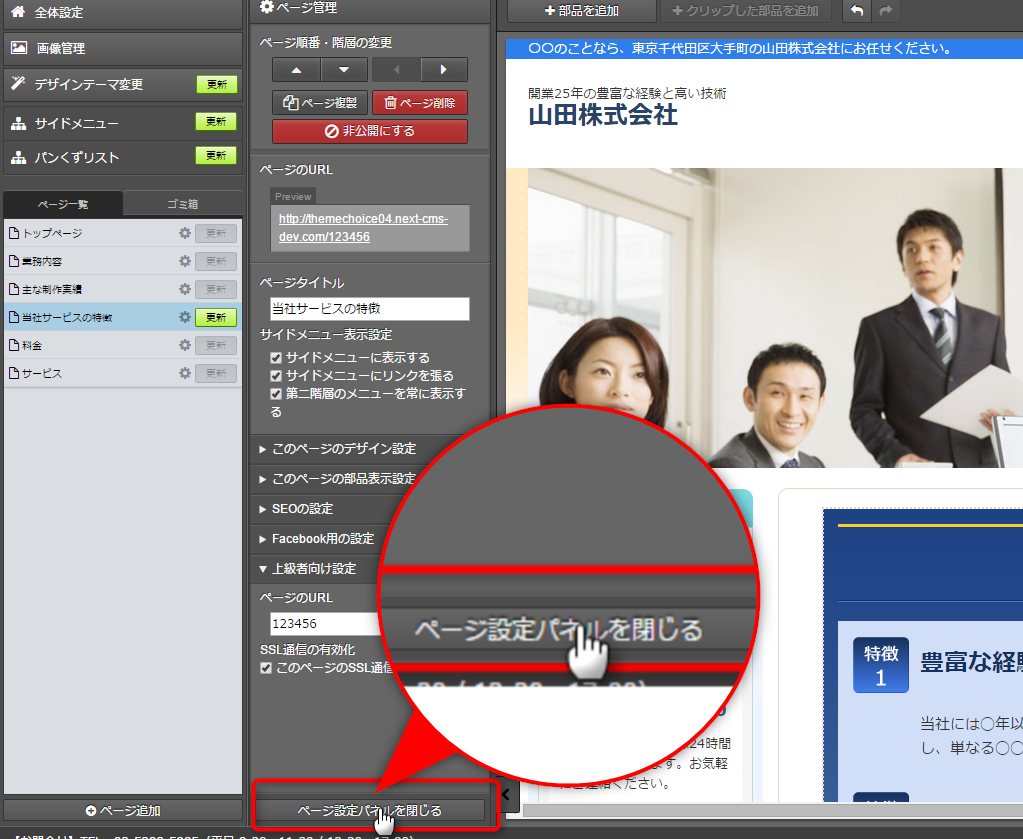Expand SEOの設定 section

(x=302, y=509)
